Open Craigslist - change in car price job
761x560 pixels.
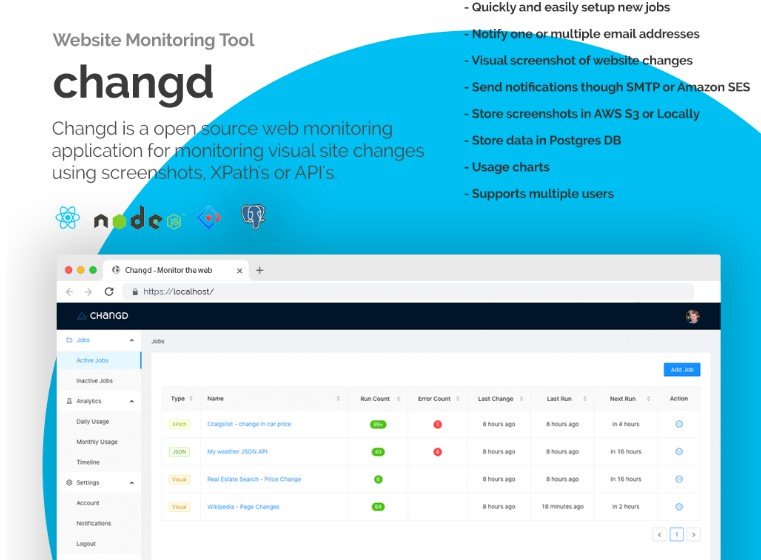point(249,424)
